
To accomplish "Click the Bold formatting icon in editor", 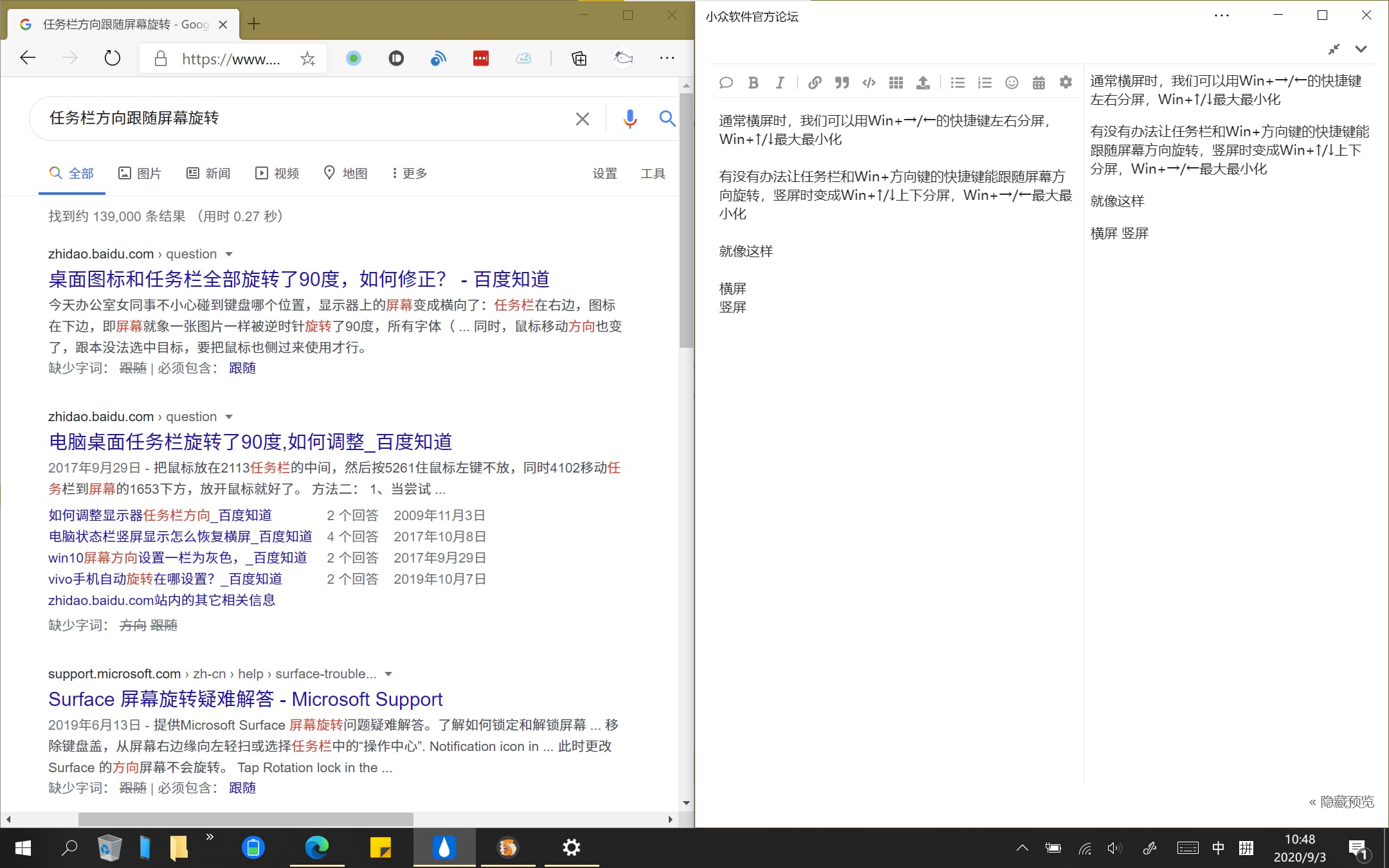I will point(753,82).
